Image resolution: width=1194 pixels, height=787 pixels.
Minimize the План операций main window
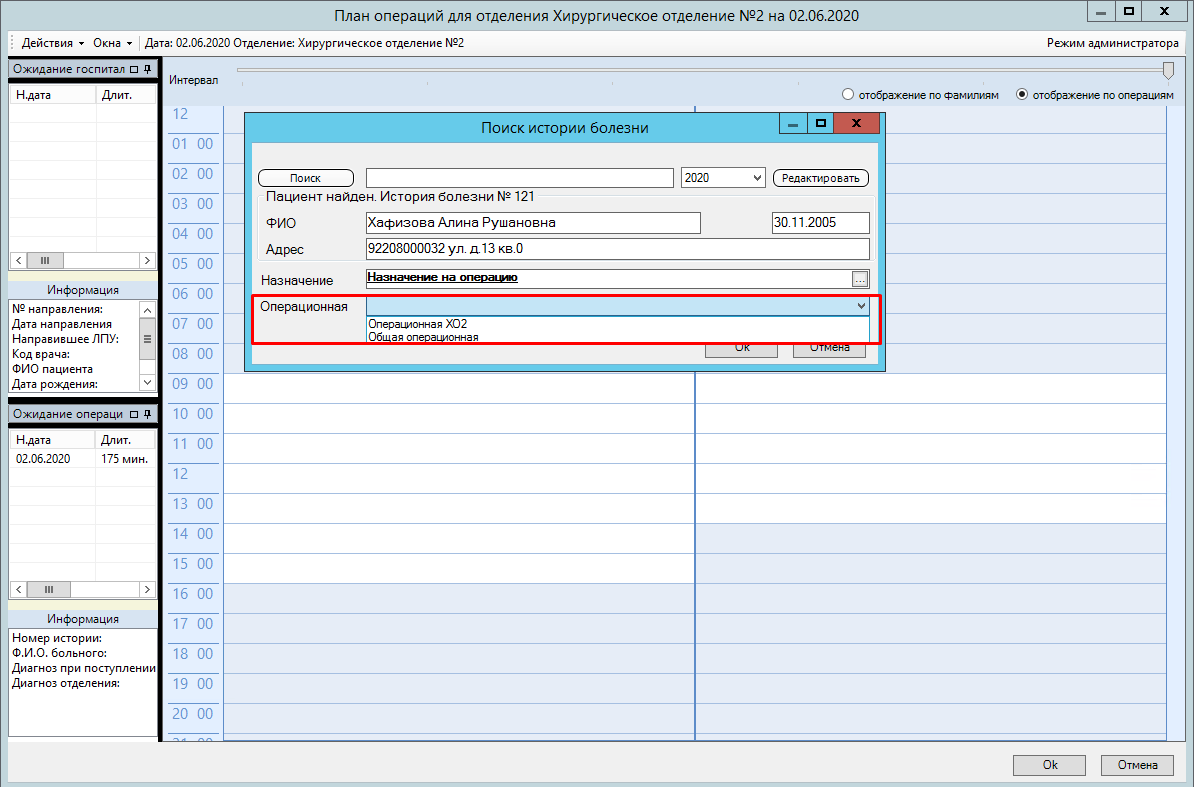tap(1100, 11)
